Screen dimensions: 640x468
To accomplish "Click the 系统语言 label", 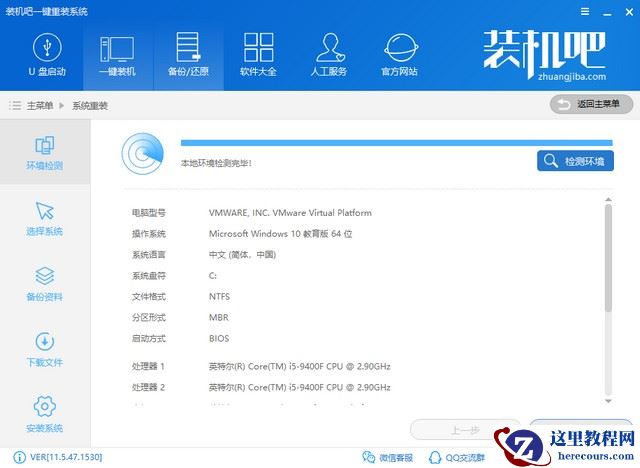I will point(149,255).
